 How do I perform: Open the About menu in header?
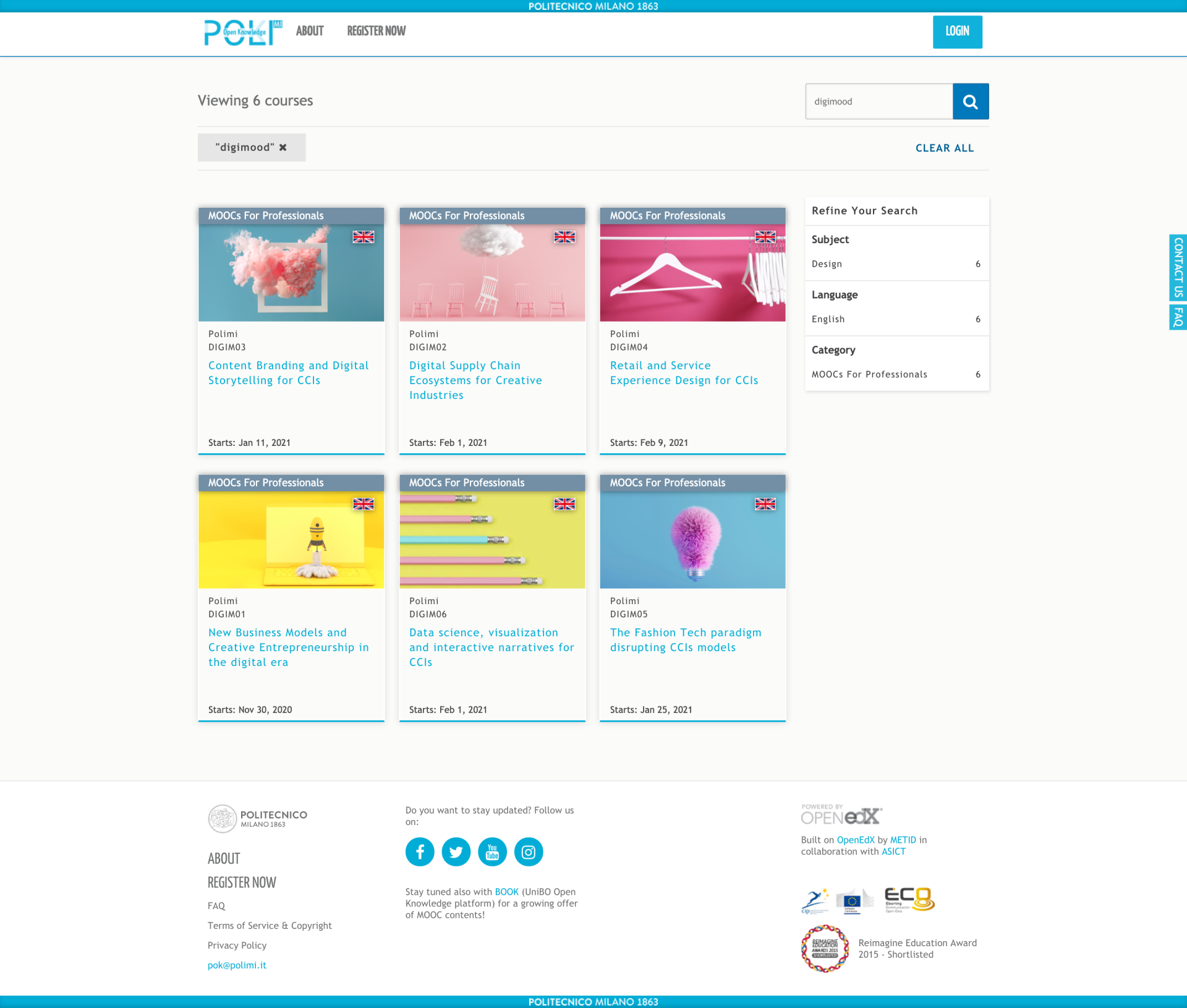(x=310, y=31)
